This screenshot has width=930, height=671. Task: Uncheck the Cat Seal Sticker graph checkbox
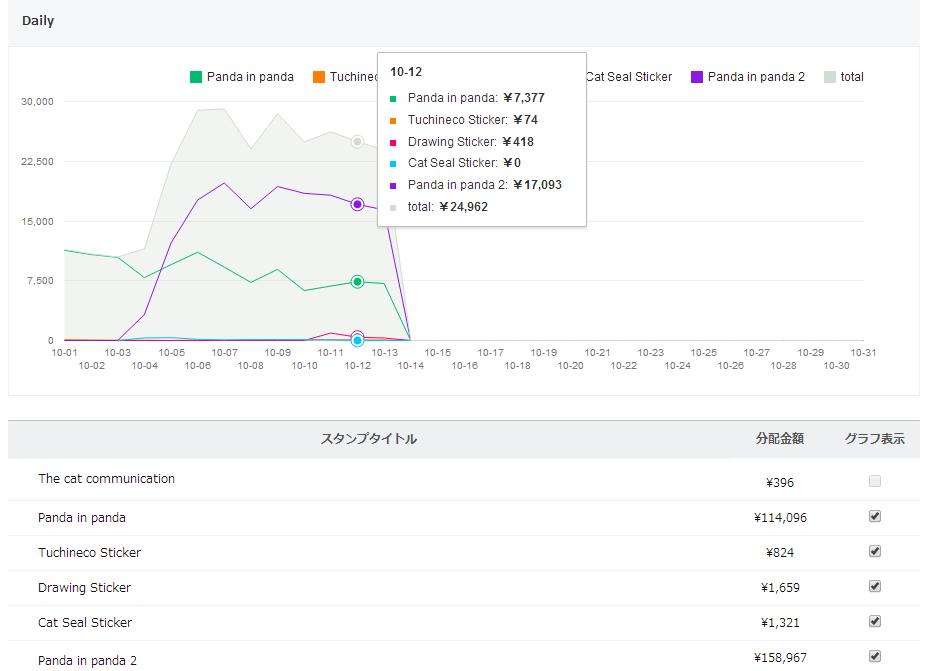tap(875, 621)
